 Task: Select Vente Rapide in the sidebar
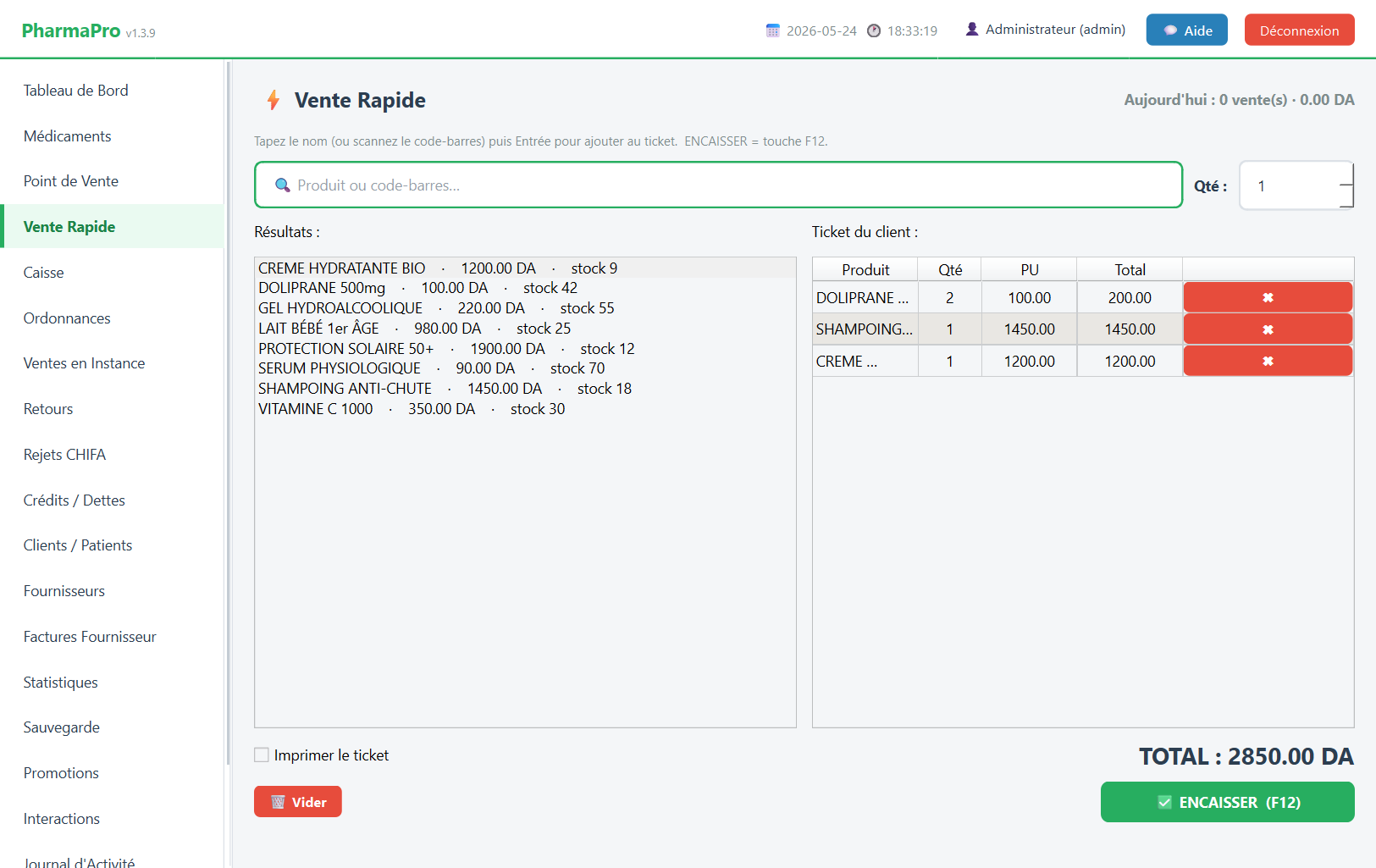coord(113,227)
